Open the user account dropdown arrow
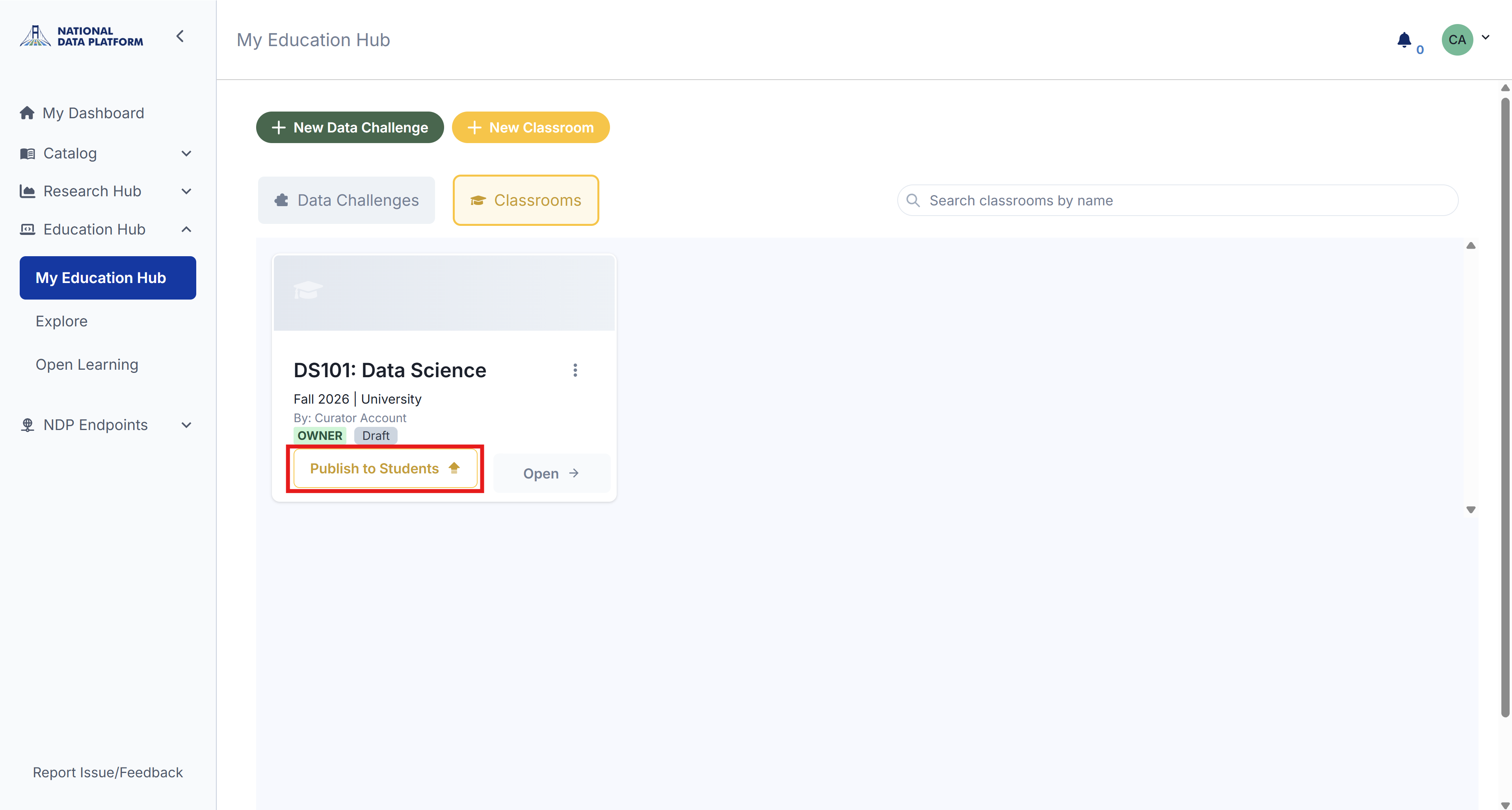1512x810 pixels. 1485,37
